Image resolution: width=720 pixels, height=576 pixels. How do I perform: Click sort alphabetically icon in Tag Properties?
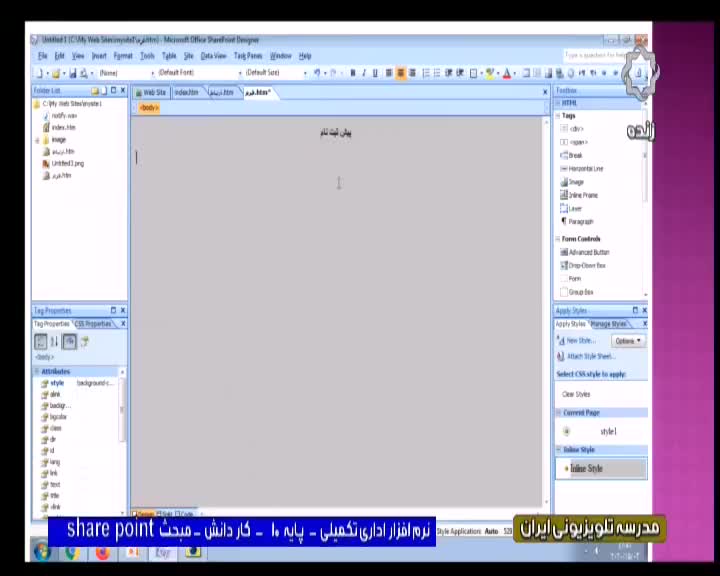coord(55,342)
